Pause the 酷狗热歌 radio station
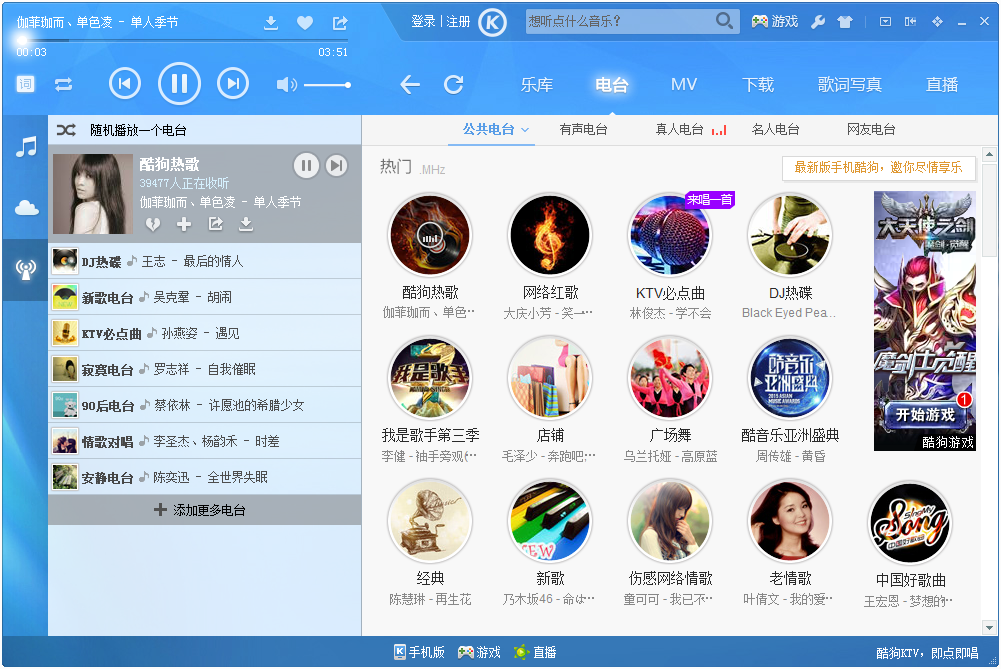The image size is (1001, 669). [x=306, y=166]
